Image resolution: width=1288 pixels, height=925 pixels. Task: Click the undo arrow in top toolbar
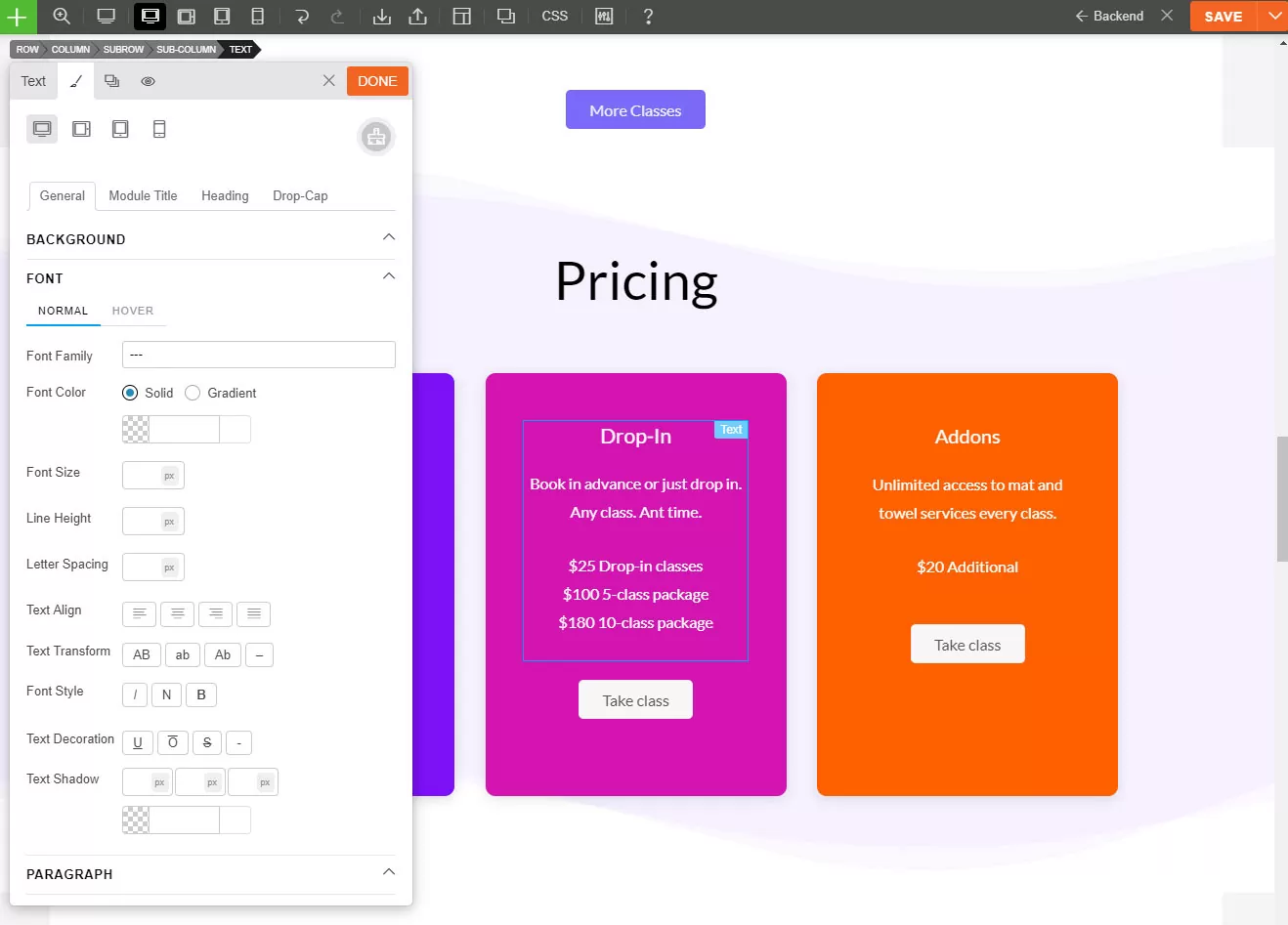pyautogui.click(x=302, y=17)
